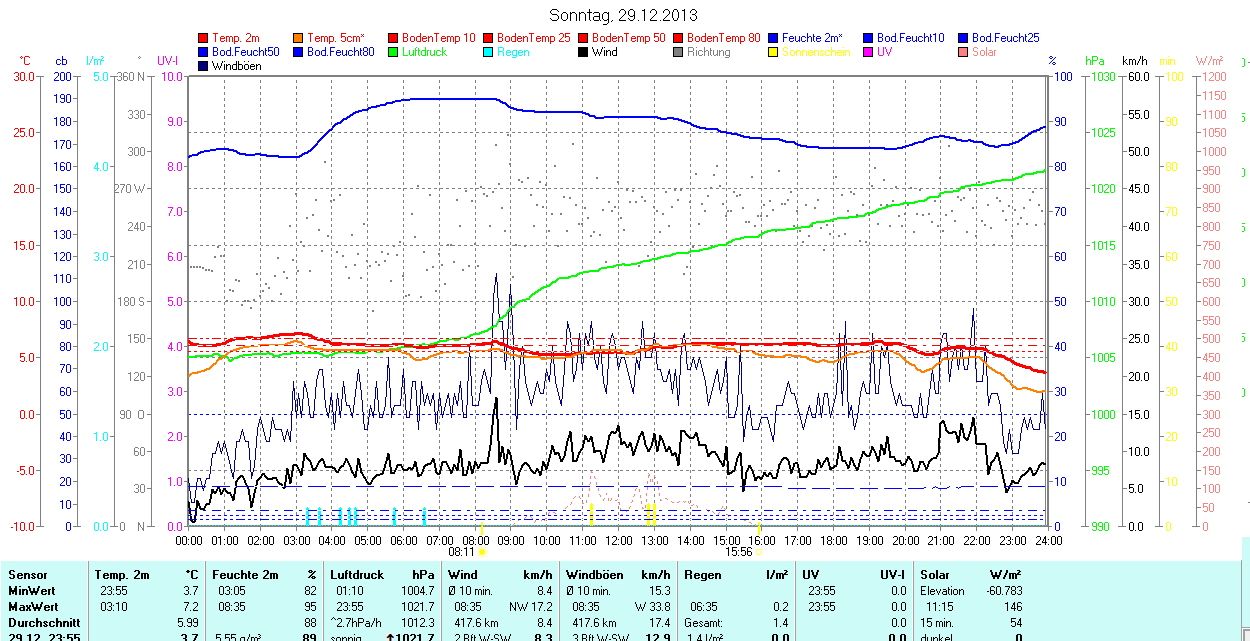Click the yellow min axis unit label
Viewport: 1250px width, 641px height.
pyautogui.click(x=1167, y=62)
